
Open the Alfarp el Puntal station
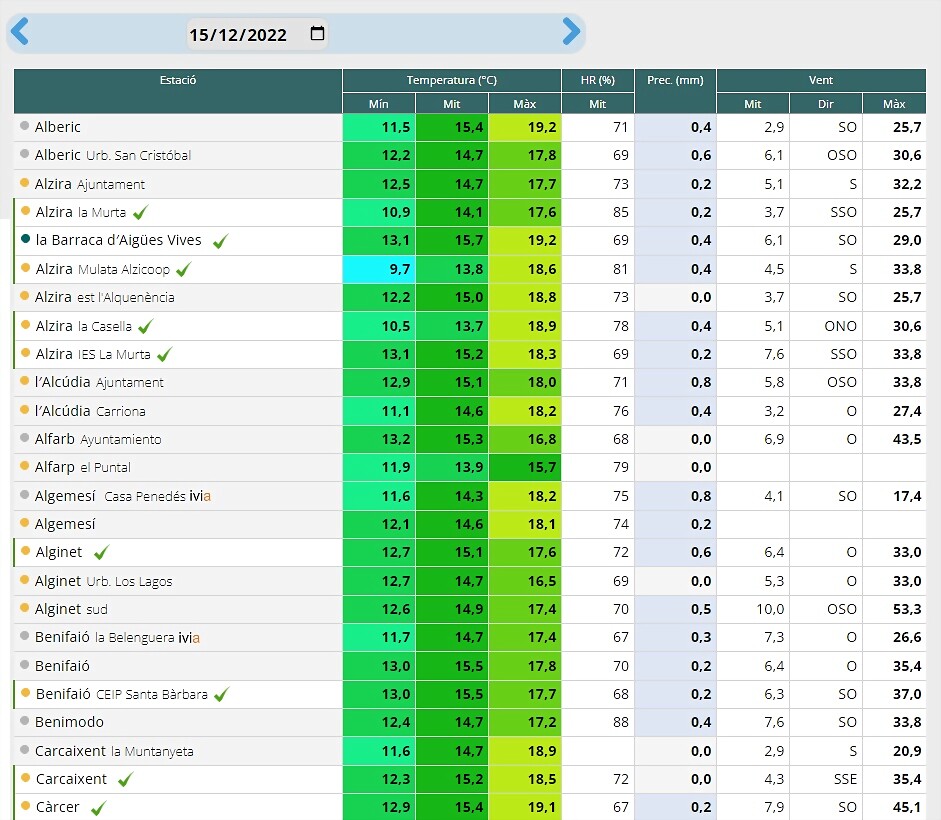click(x=83, y=467)
